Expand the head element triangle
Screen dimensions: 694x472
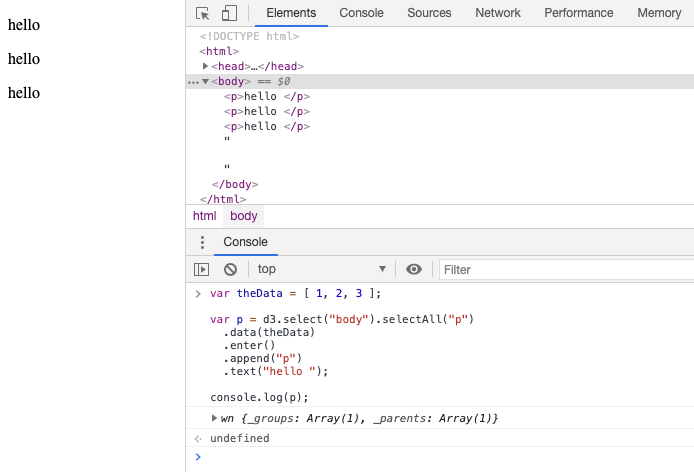tap(205, 66)
